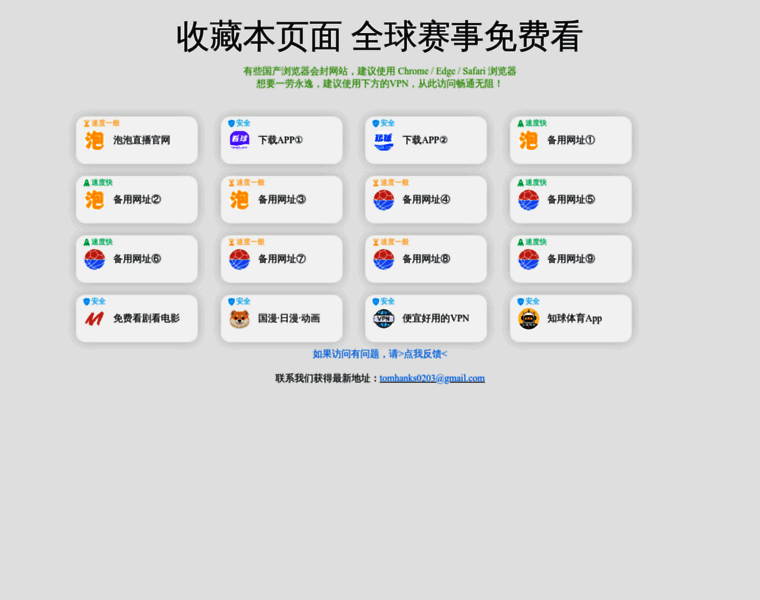The height and width of the screenshot is (600, 760).
Task: Click the tomhanks0203@gmail.com email link
Action: click(432, 379)
